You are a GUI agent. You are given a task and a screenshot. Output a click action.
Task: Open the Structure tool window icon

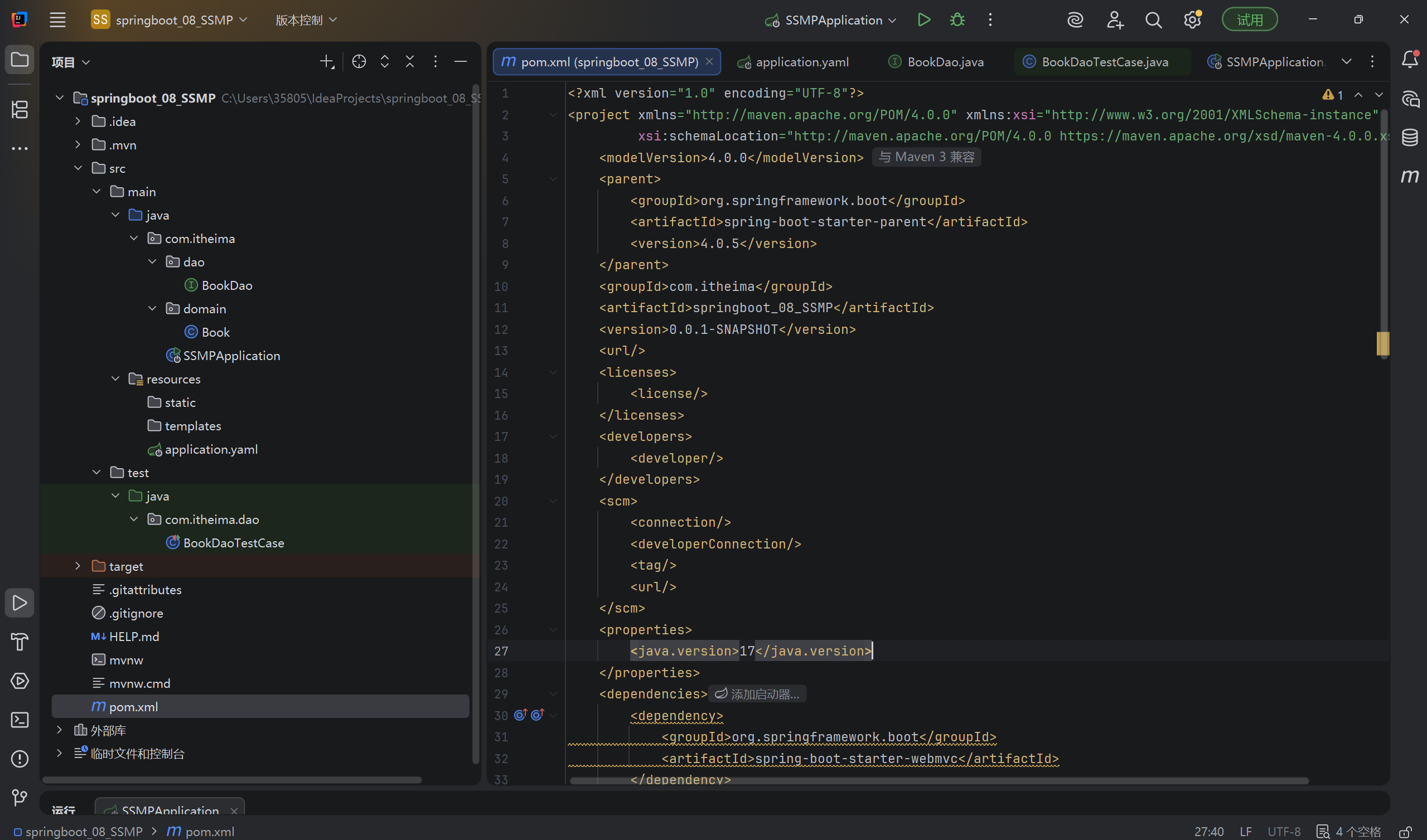point(20,109)
